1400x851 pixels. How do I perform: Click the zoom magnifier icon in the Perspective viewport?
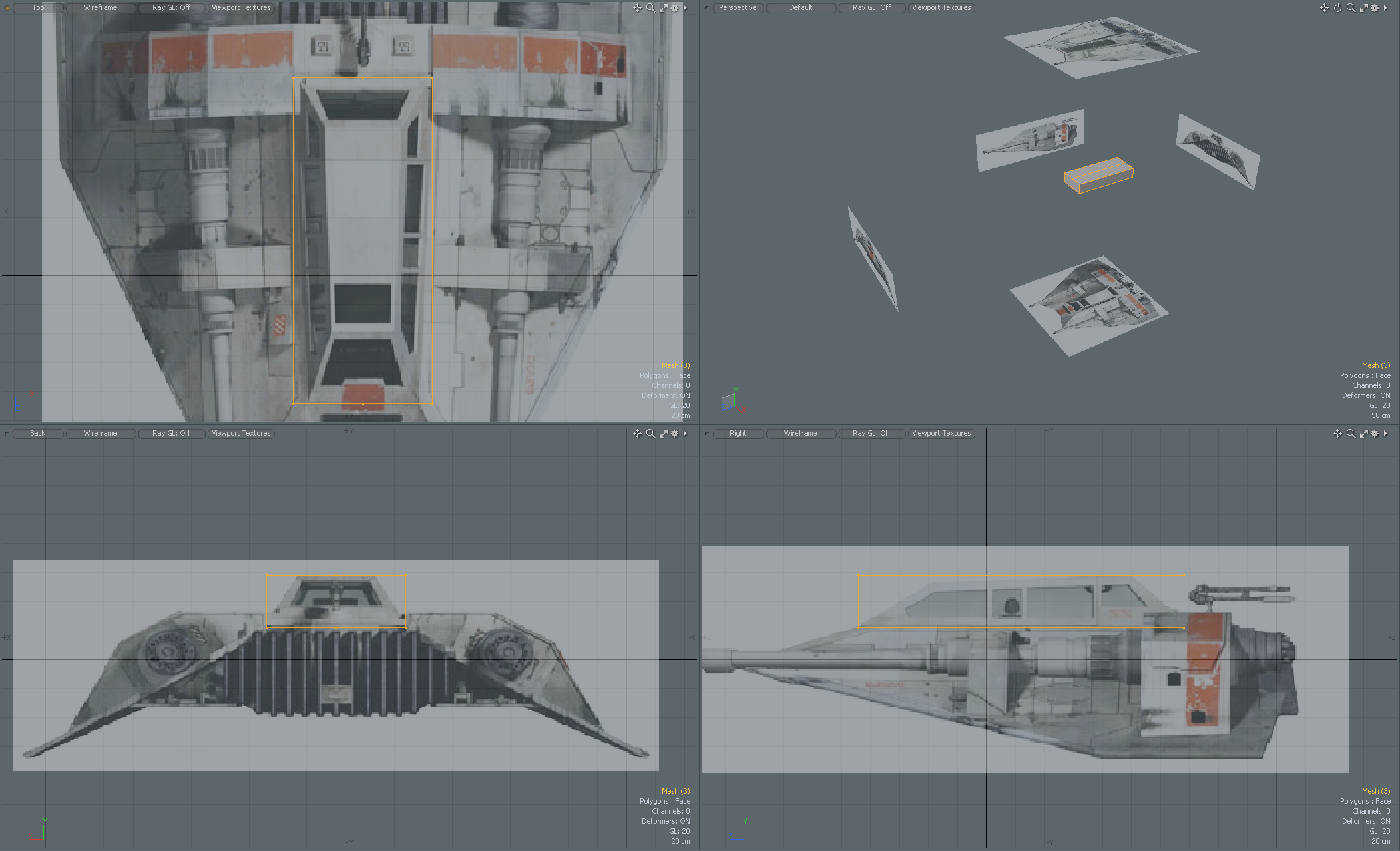point(1351,8)
